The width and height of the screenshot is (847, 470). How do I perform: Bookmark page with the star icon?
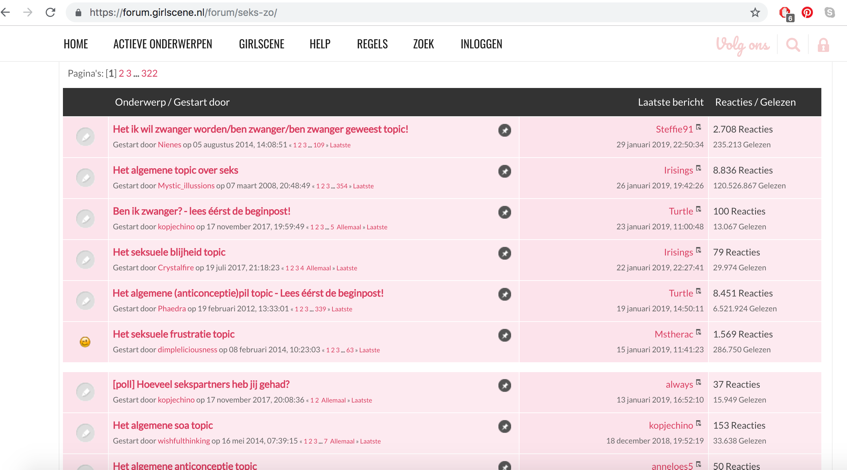(x=755, y=13)
